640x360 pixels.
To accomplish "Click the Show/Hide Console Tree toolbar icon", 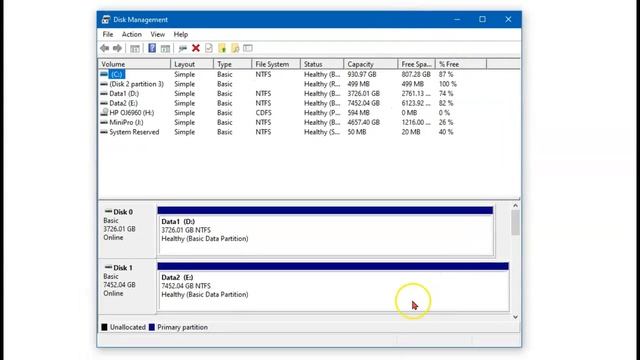I will (x=135, y=49).
